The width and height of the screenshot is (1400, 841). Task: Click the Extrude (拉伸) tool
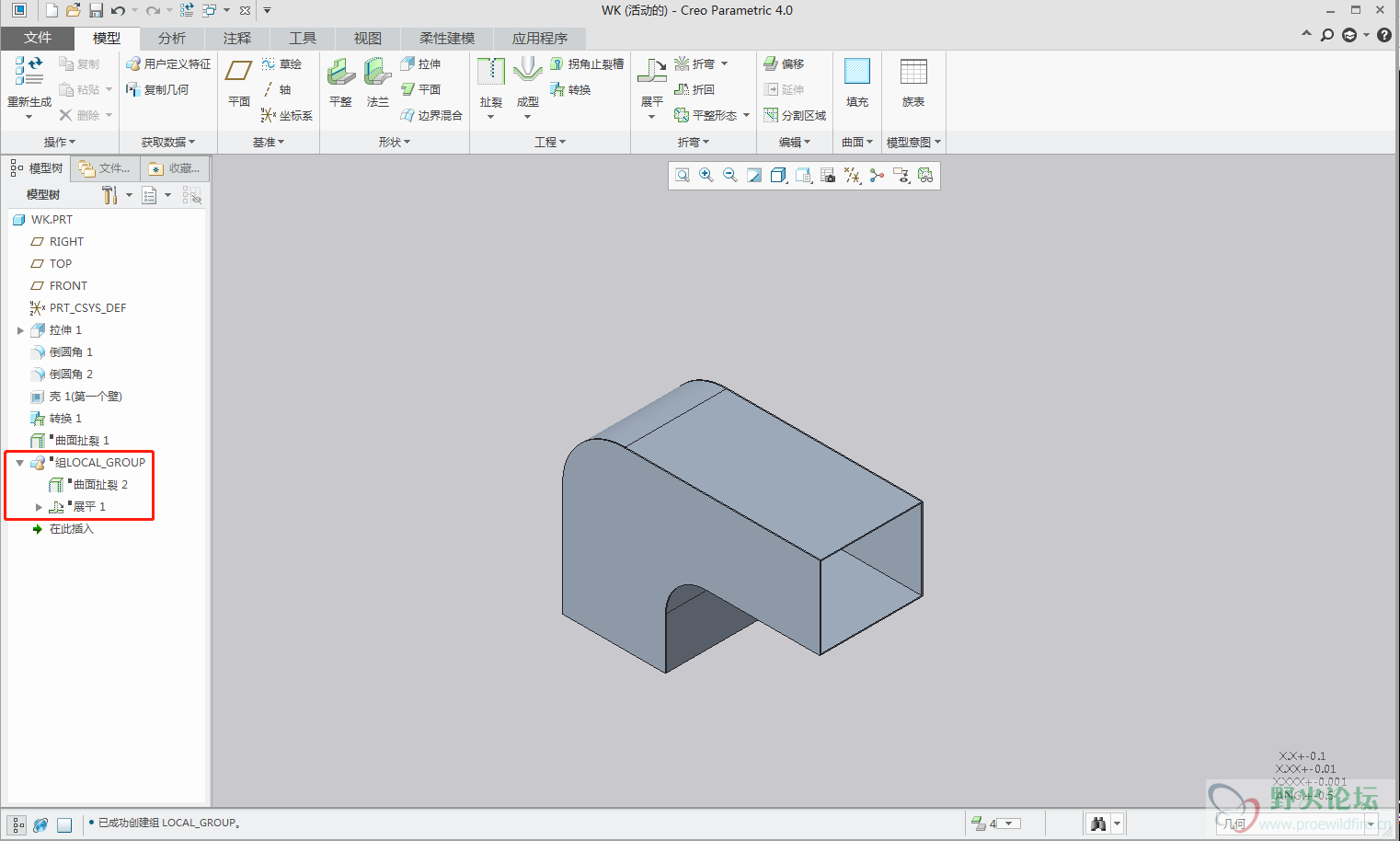pos(421,63)
